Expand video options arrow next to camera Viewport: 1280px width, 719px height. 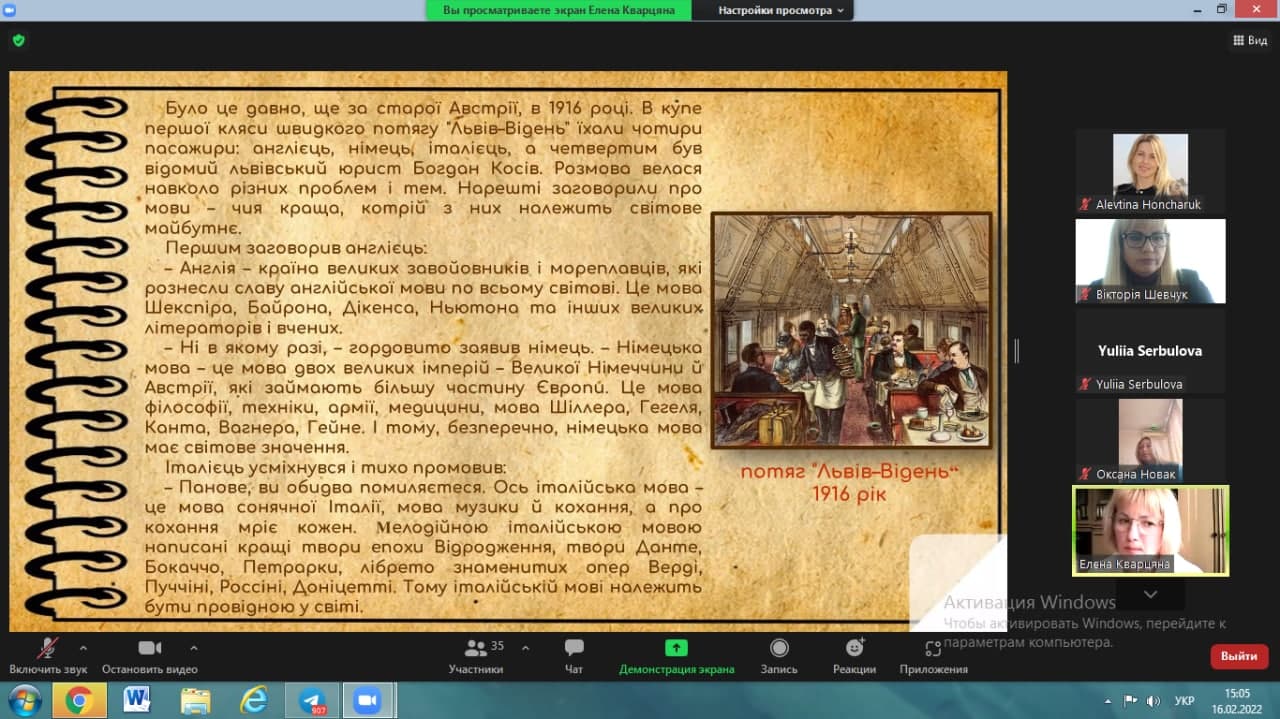[x=194, y=647]
